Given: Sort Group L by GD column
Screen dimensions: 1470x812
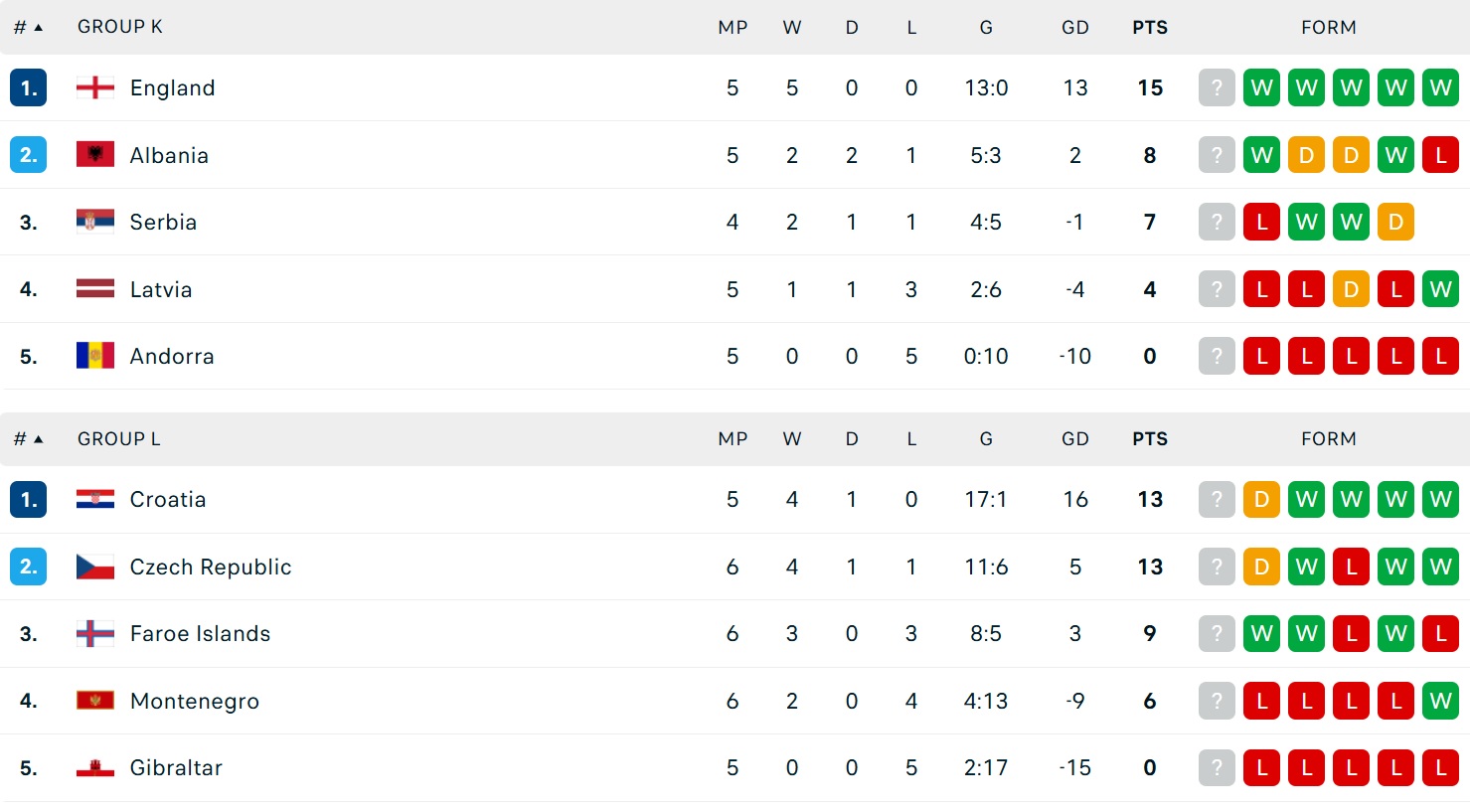Looking at the screenshot, I should click(1074, 438).
